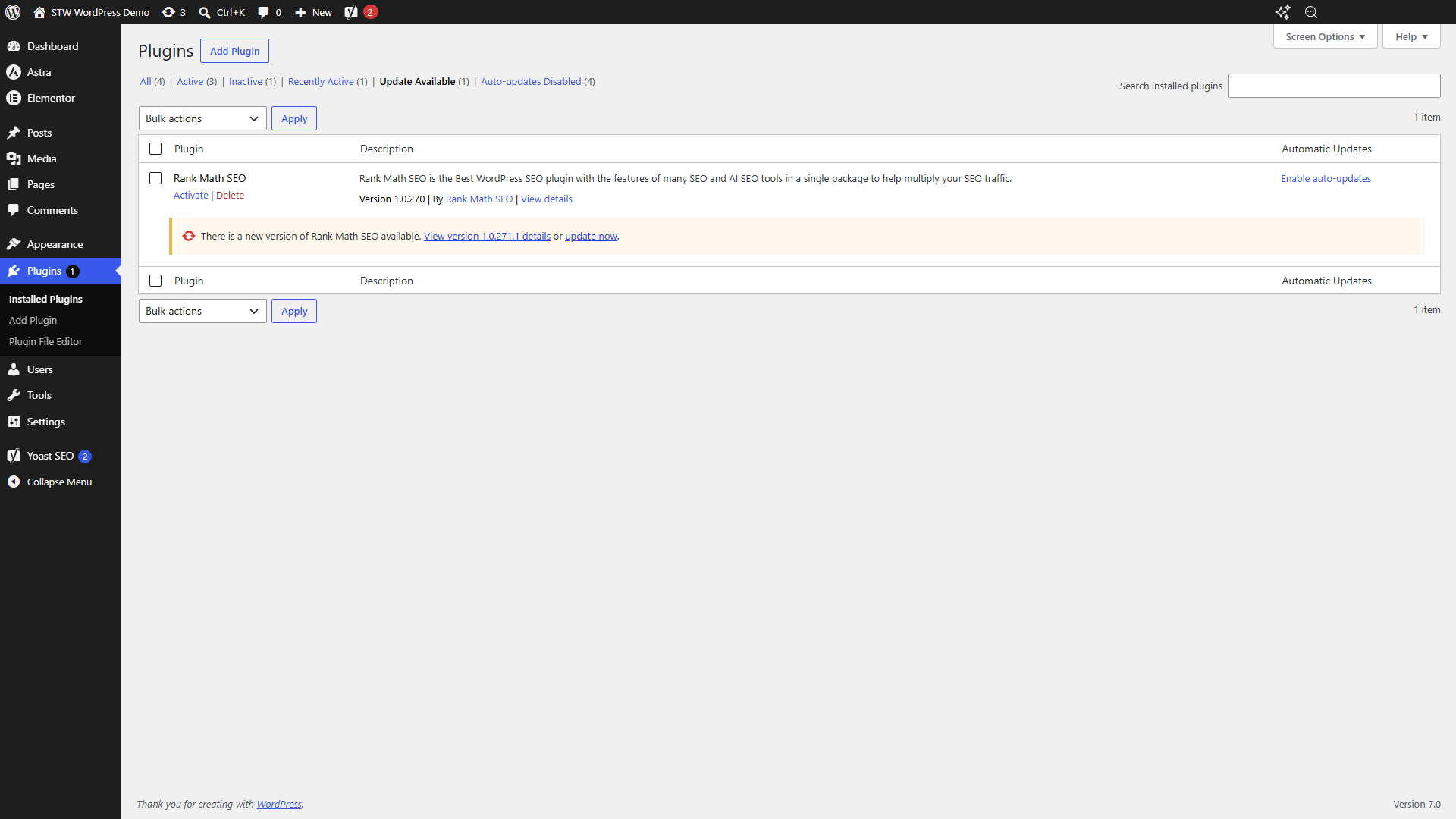Click the update now link
The image size is (1456, 819).
pos(591,236)
